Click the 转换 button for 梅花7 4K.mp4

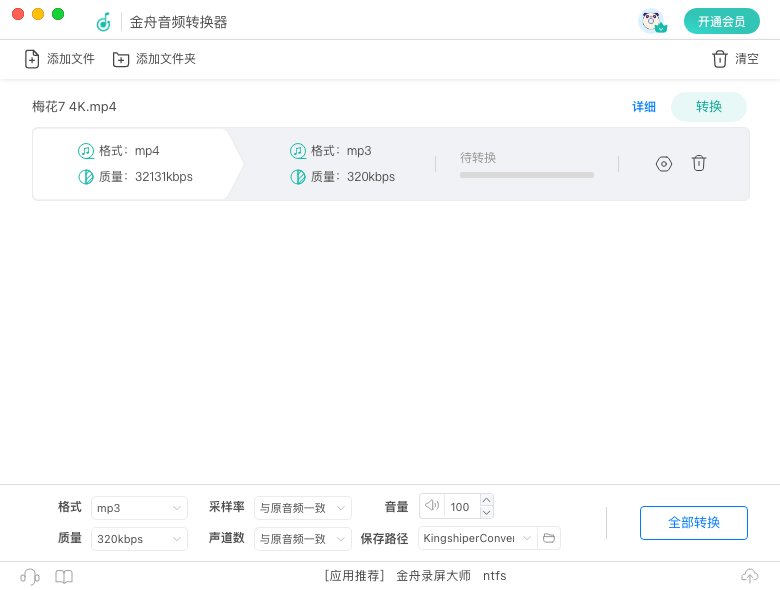(708, 106)
